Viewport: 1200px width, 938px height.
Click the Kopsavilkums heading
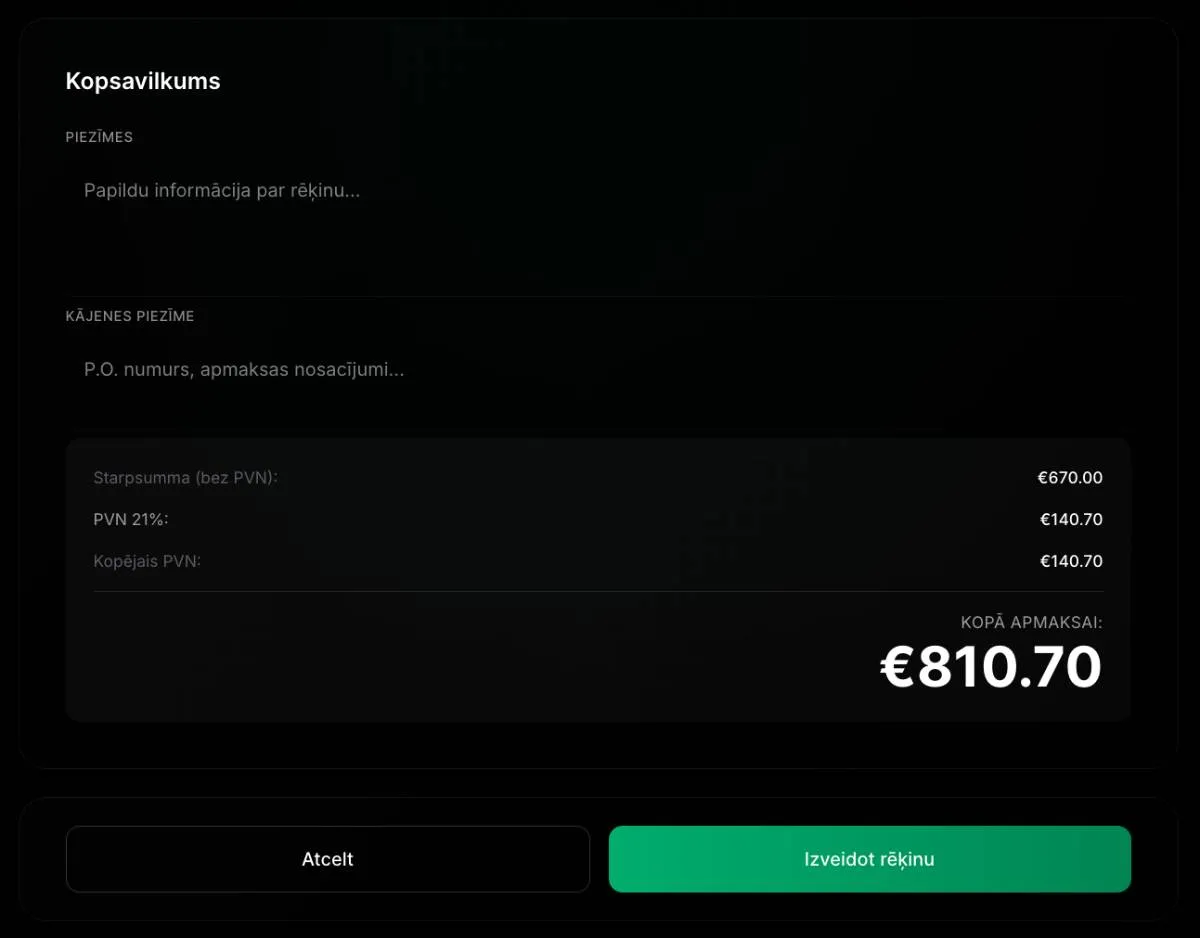143,81
